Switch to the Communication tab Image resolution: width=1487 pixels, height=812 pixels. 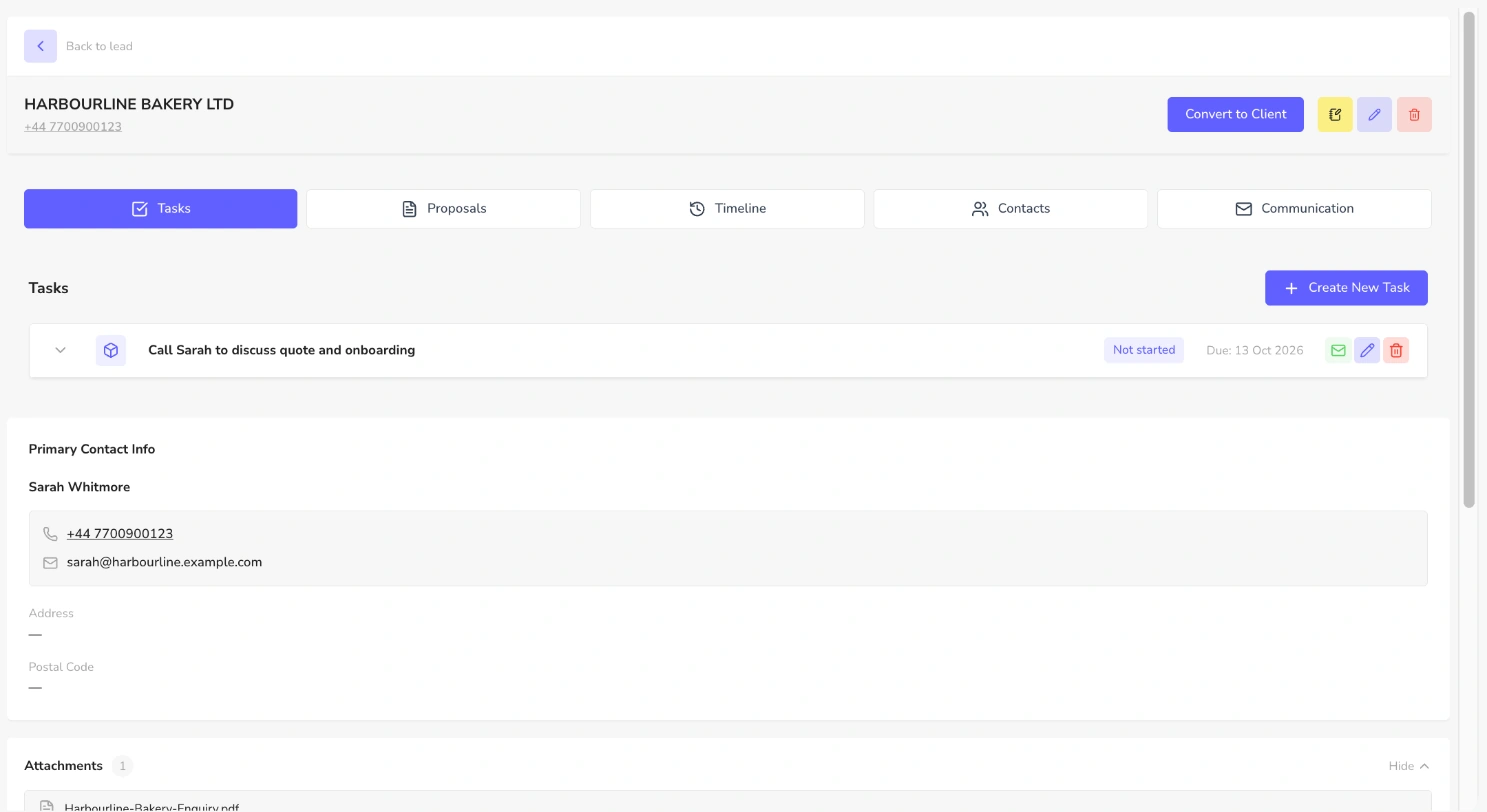click(x=1294, y=209)
